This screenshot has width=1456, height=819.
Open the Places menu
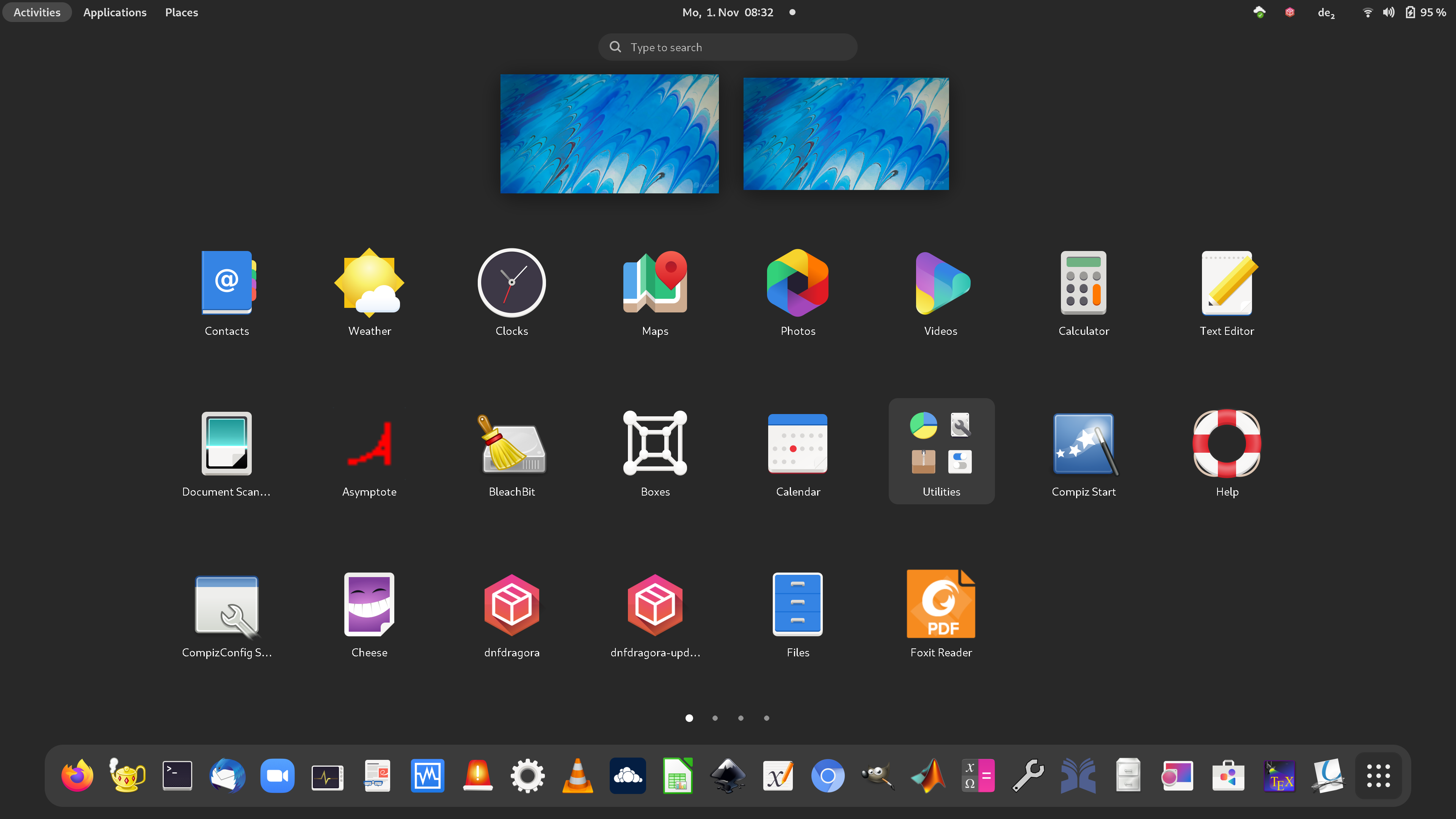click(x=182, y=13)
